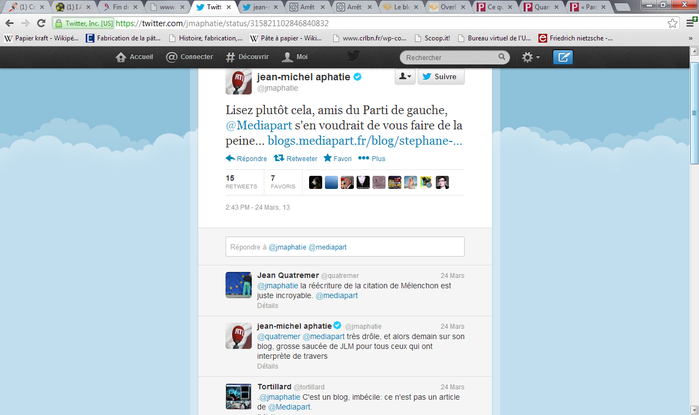Open Détails under aphatie's reply

tap(267, 366)
